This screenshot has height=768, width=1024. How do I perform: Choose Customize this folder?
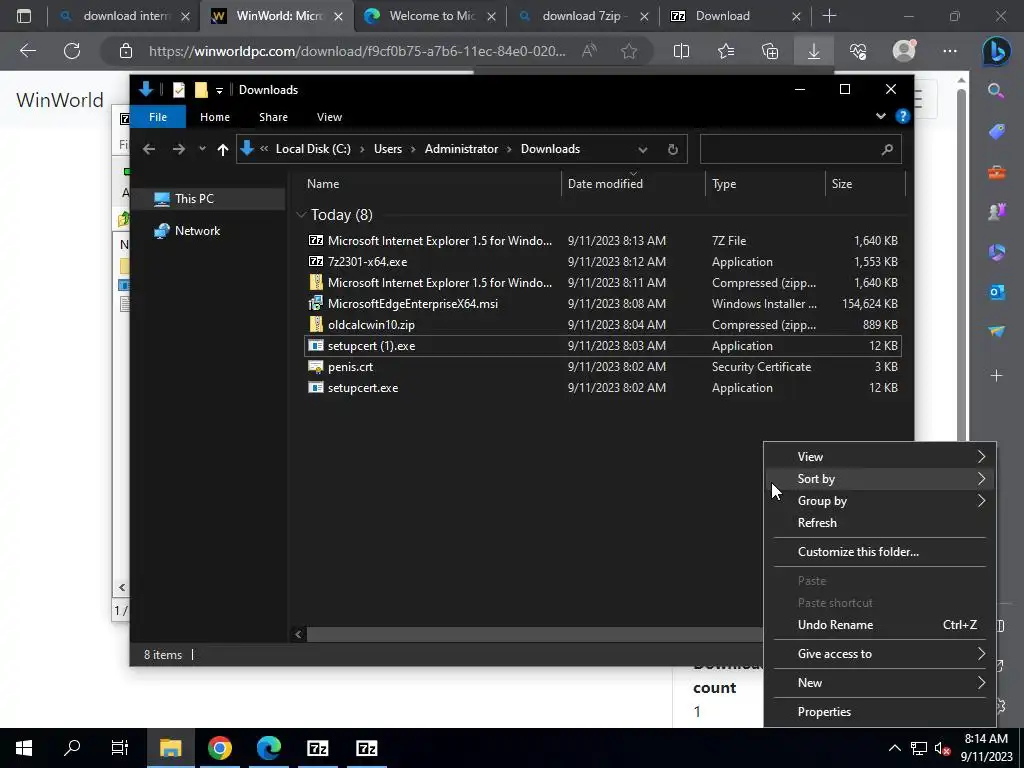click(x=880, y=552)
